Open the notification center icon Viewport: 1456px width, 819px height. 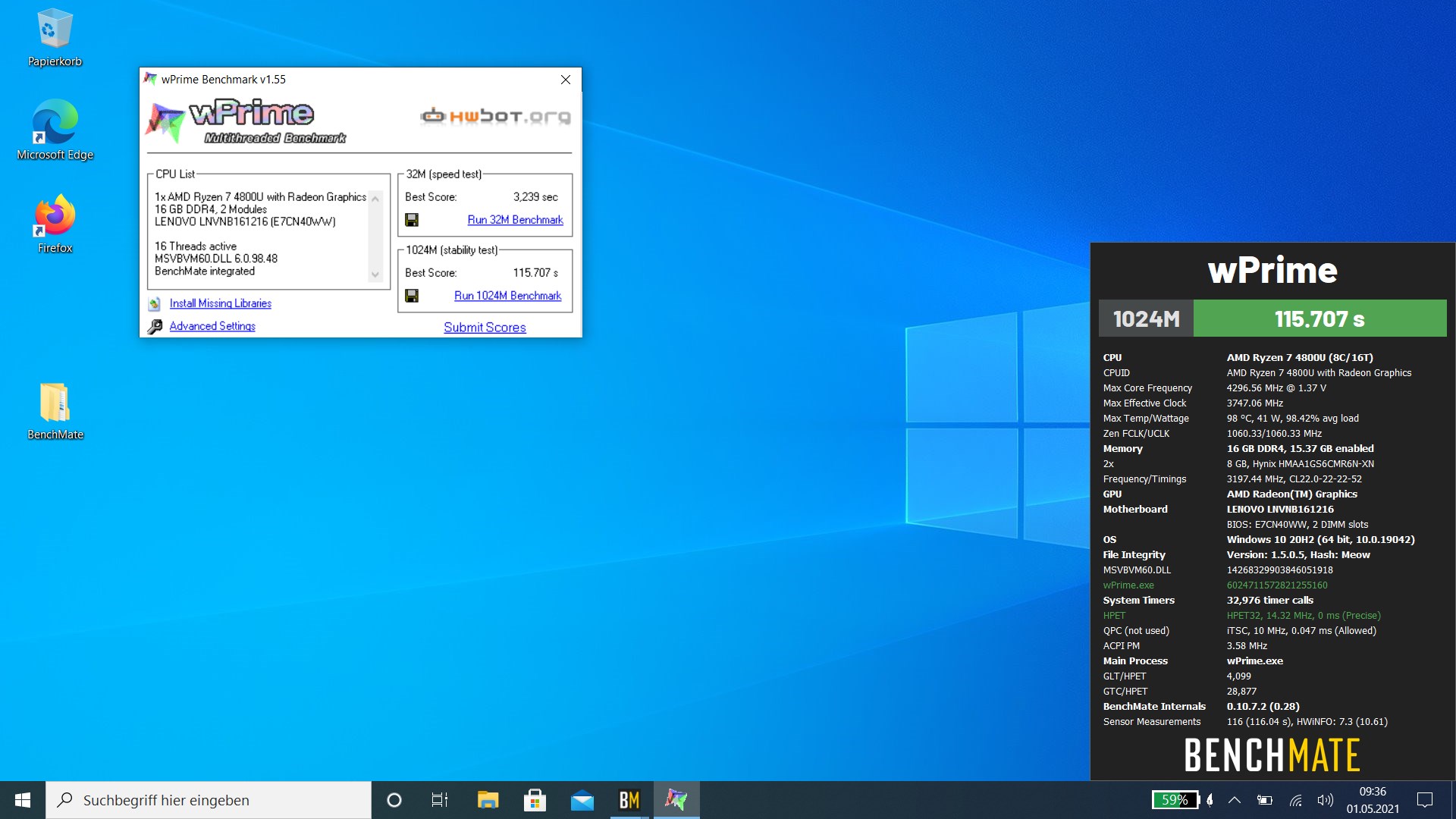click(1425, 800)
